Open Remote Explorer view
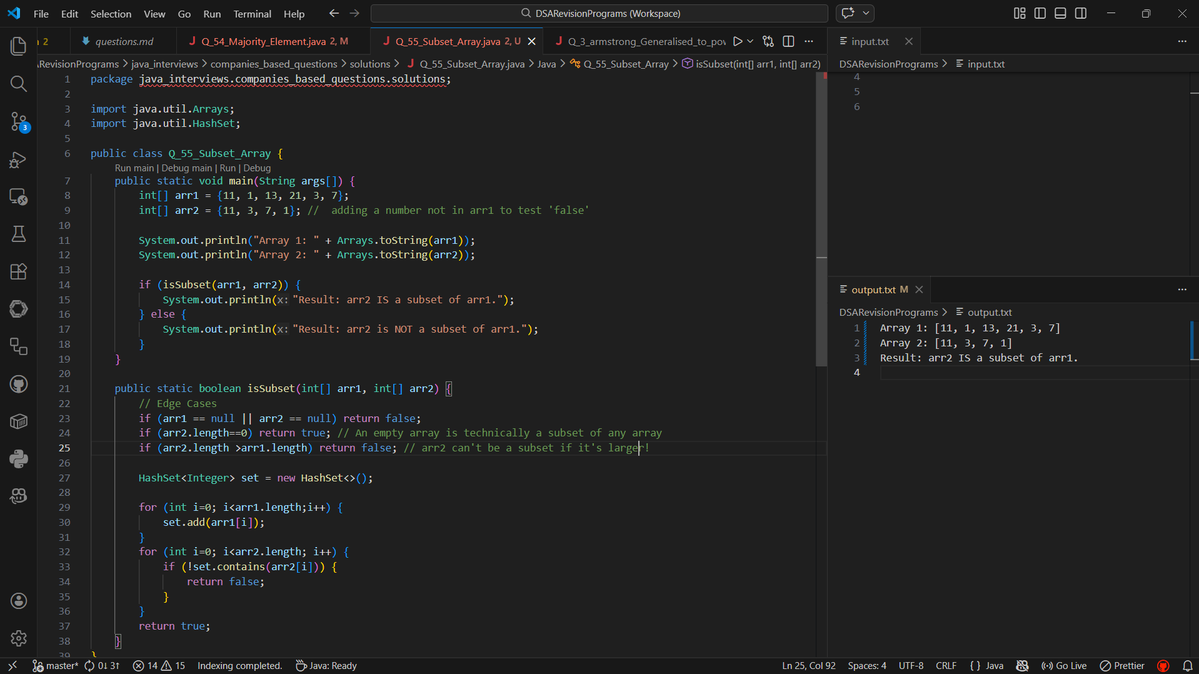Screen dimensions: 1199x674 (18, 197)
